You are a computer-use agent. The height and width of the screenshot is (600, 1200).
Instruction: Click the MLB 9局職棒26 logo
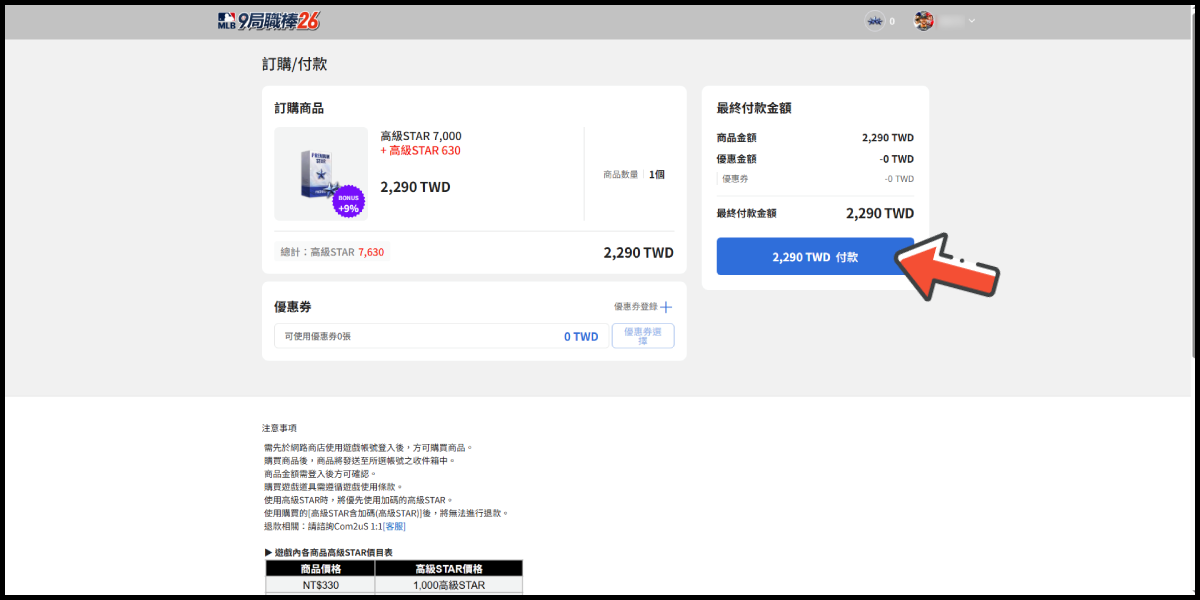tap(268, 21)
